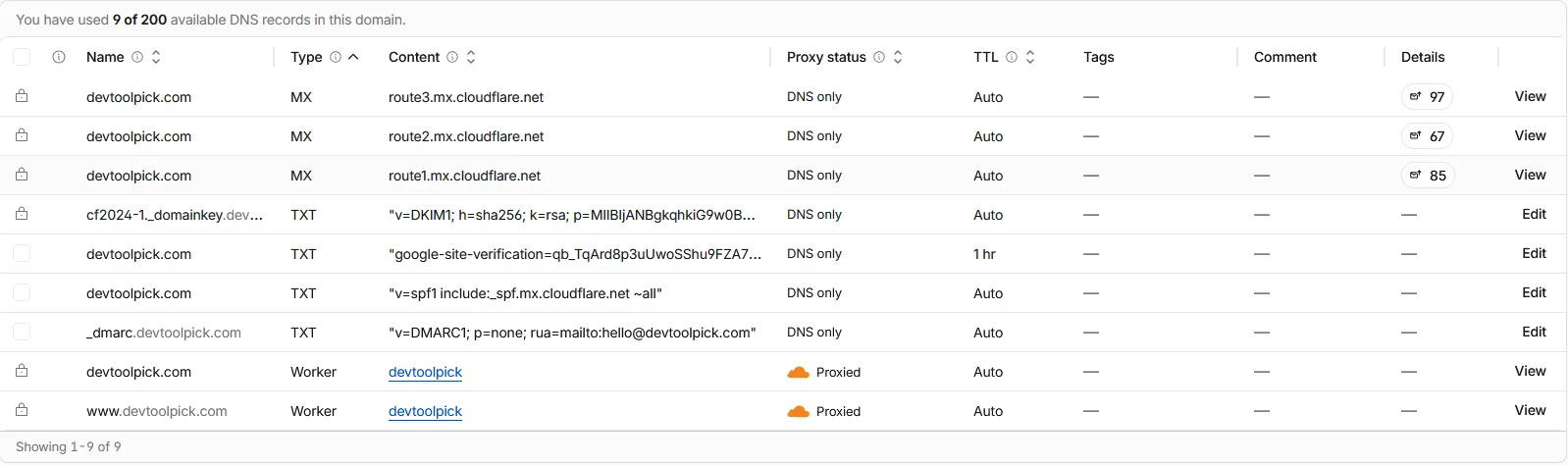The image size is (1568, 465).
Task: Click the orange cloud icon for devtoolpick.com Worker
Action: click(799, 372)
